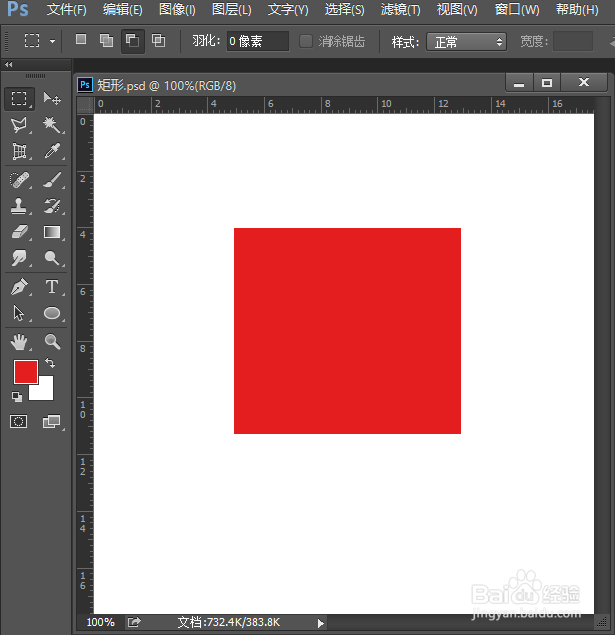Screen dimensions: 615x635
Task: Open the 样式 style dropdown
Action: pos(466,42)
